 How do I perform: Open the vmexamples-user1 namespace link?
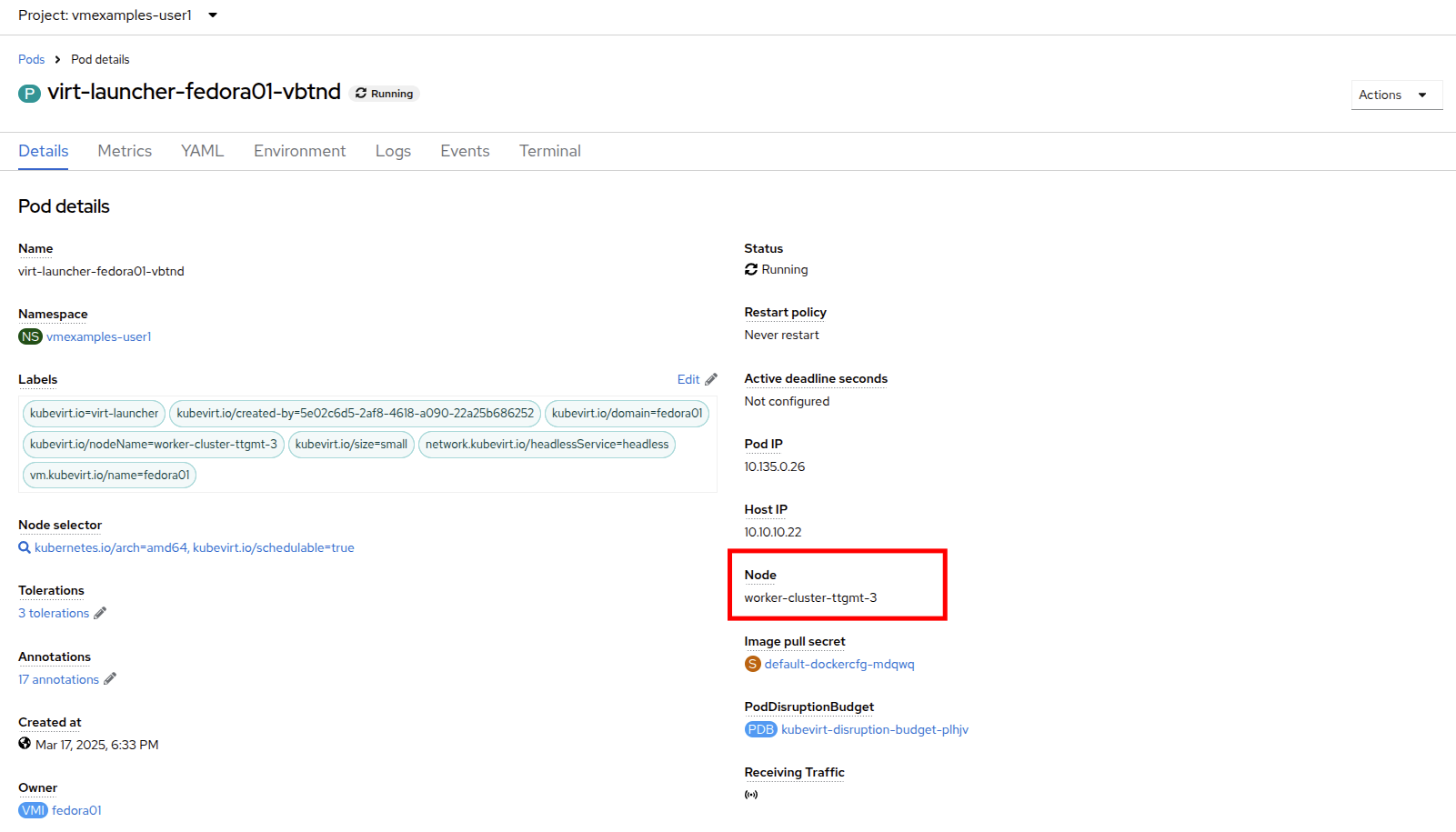pyautogui.click(x=99, y=336)
